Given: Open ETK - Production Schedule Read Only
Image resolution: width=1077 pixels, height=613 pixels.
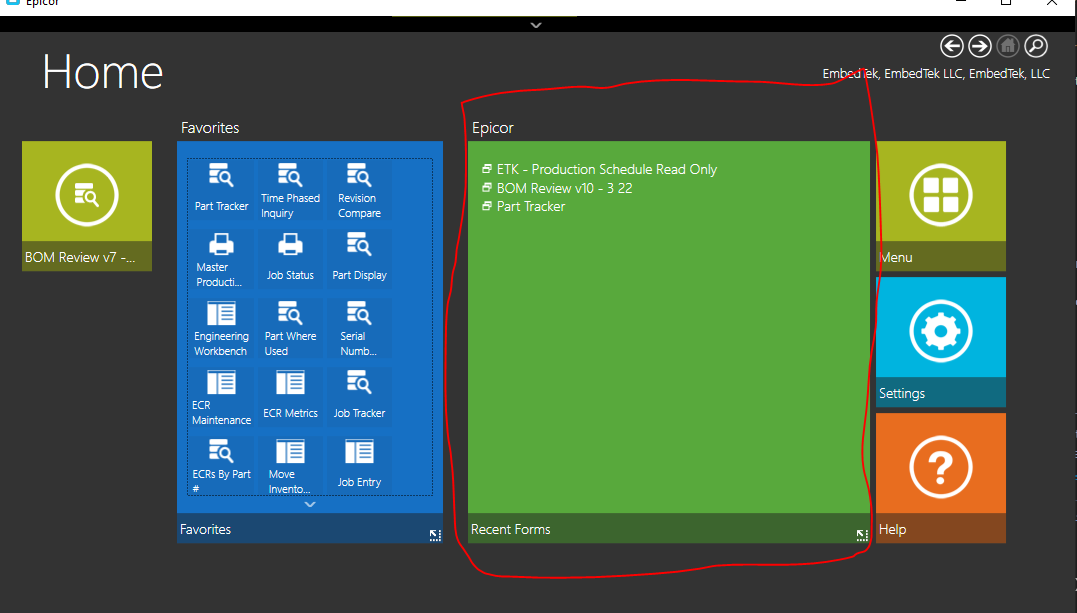Looking at the screenshot, I should point(600,169).
